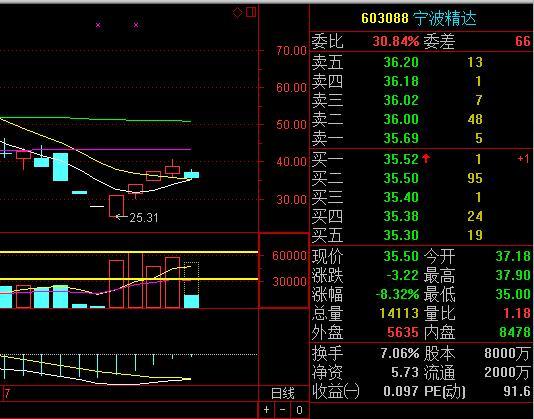Select stock title 603088 宁波精达
The width and height of the screenshot is (534, 419).
(x=419, y=18)
